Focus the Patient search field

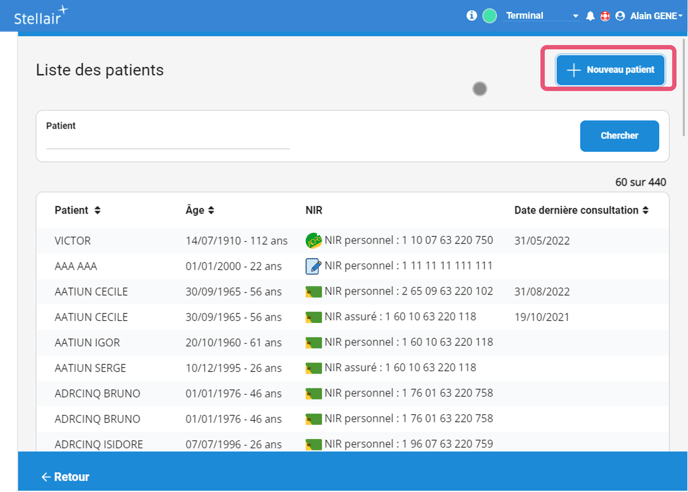pyautogui.click(x=167, y=141)
